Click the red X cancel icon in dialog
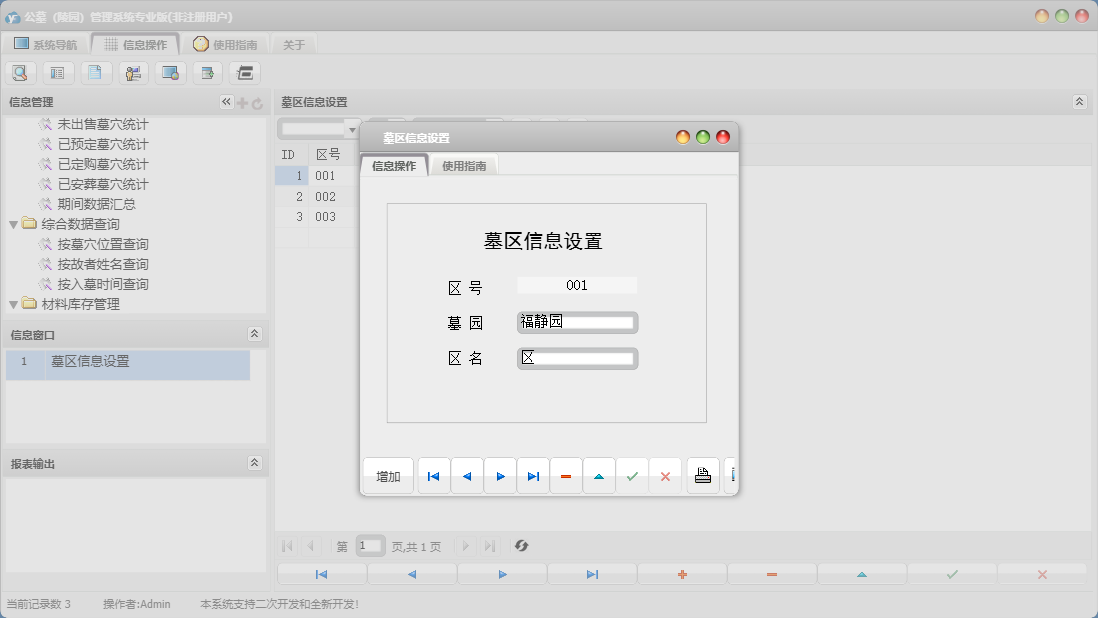The width and height of the screenshot is (1098, 618). point(665,477)
